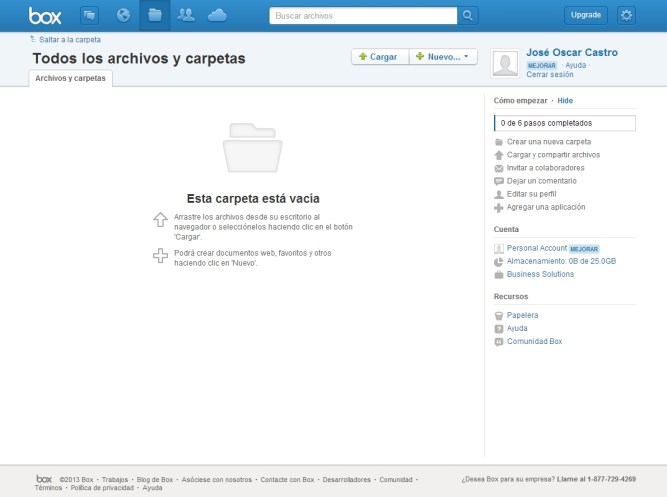Open Saltar a la carpeta link

[x=69, y=39]
